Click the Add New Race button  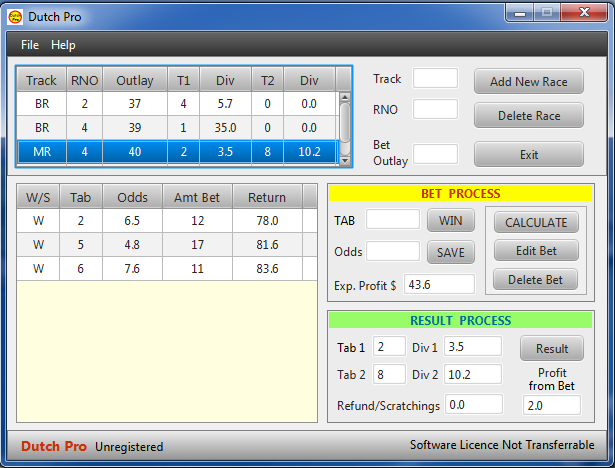[x=529, y=82]
